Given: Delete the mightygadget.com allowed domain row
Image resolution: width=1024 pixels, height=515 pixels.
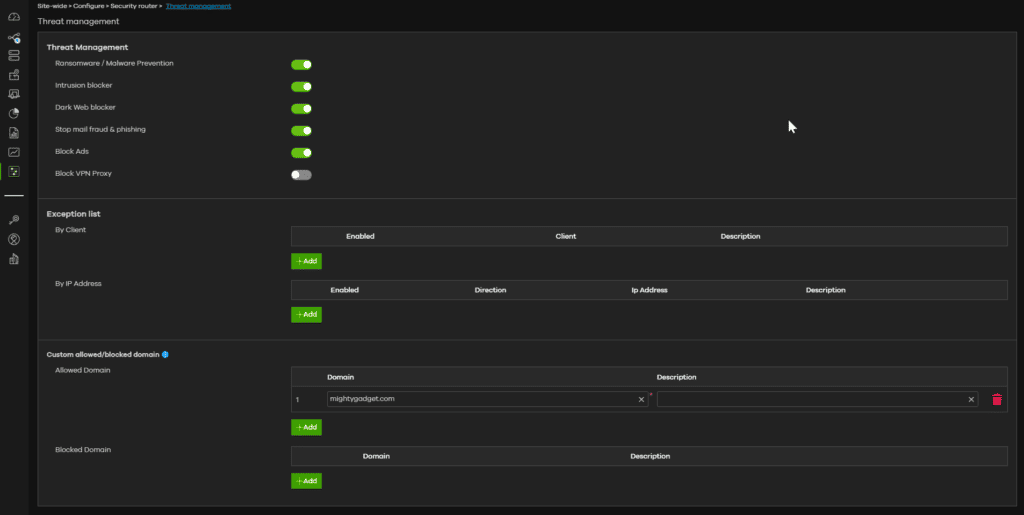Looking at the screenshot, I should [x=996, y=399].
